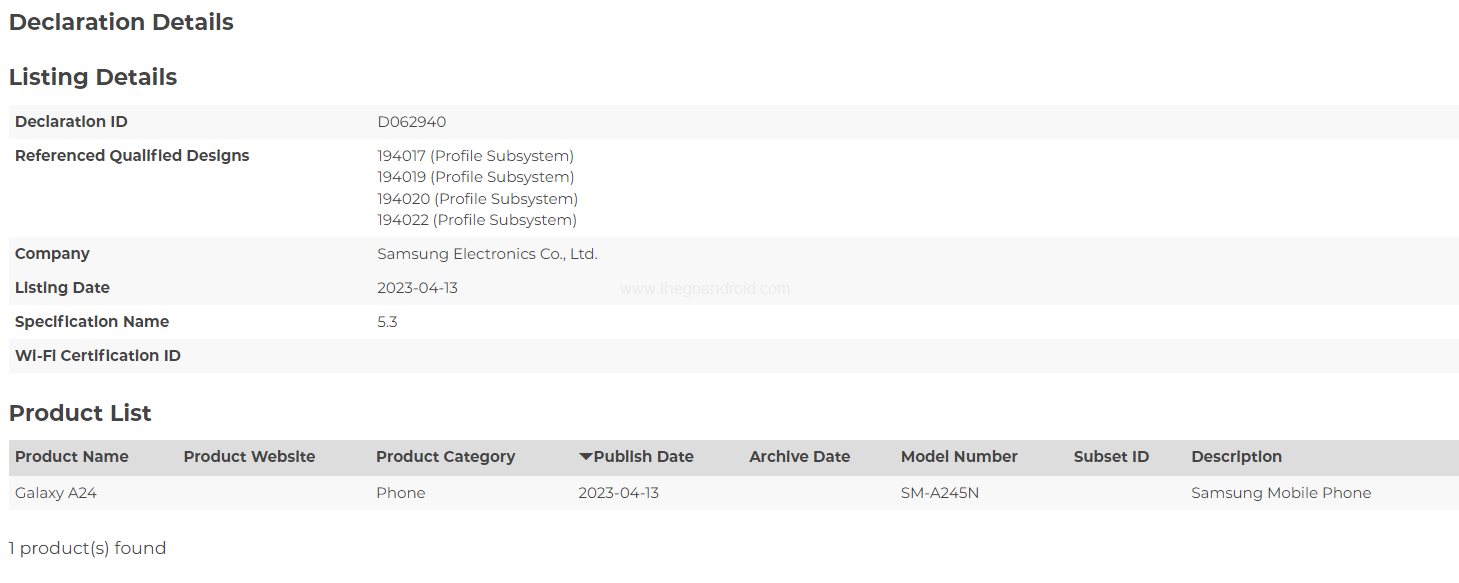1459x583 pixels.
Task: Click the Samsung Mobile Phone description cell
Action: (1281, 493)
